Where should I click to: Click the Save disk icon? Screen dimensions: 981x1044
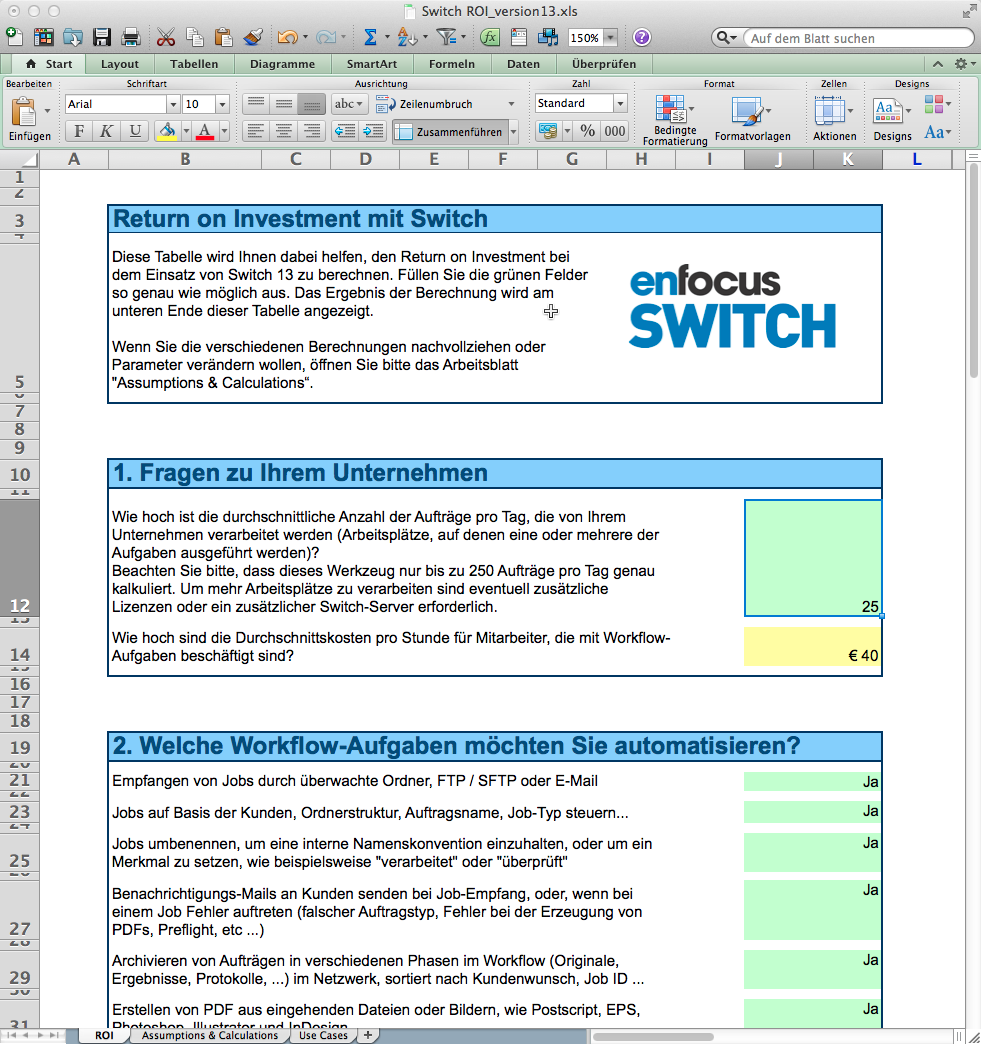(x=102, y=37)
